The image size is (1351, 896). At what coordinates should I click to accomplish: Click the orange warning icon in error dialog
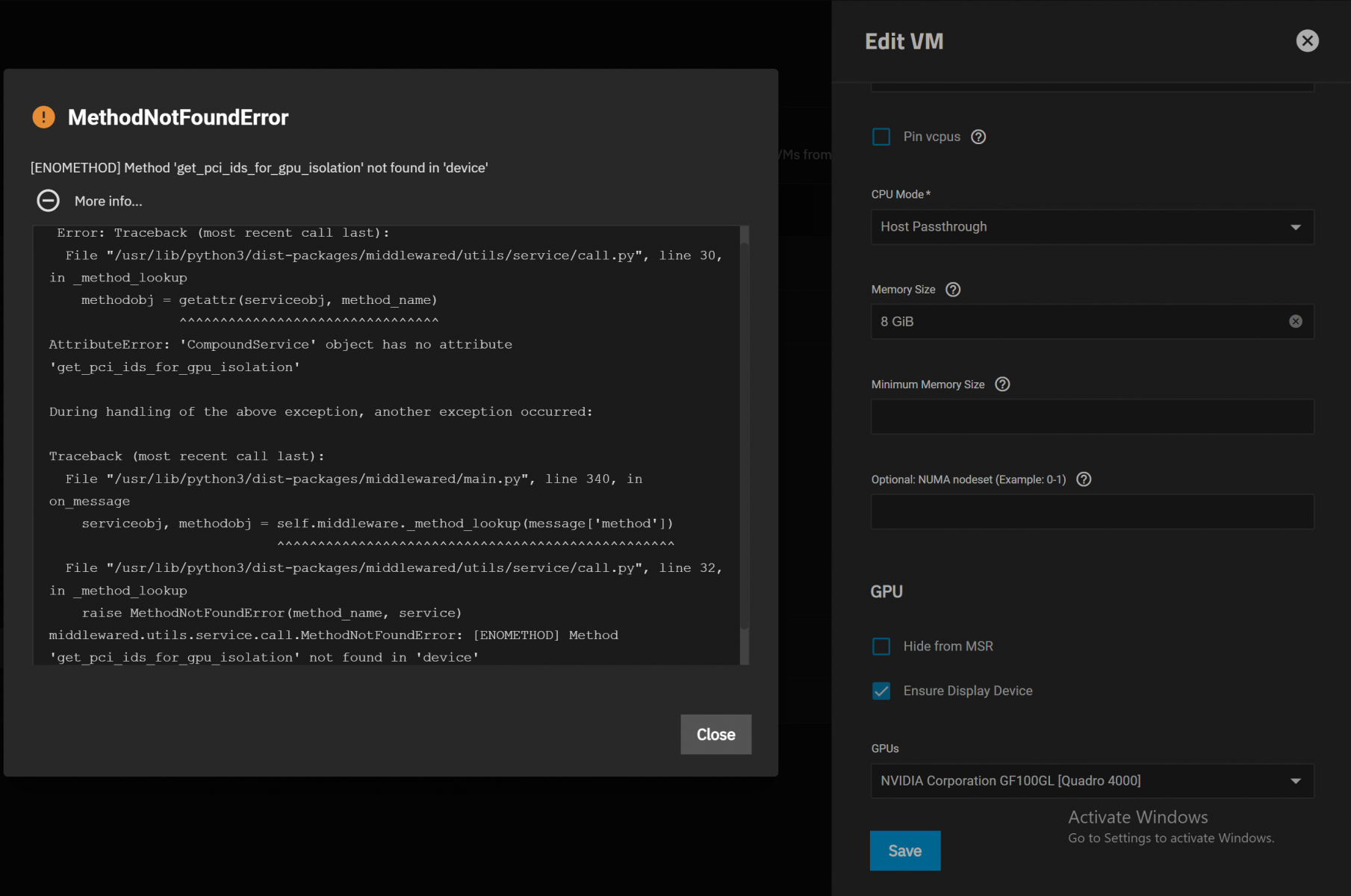tap(44, 117)
